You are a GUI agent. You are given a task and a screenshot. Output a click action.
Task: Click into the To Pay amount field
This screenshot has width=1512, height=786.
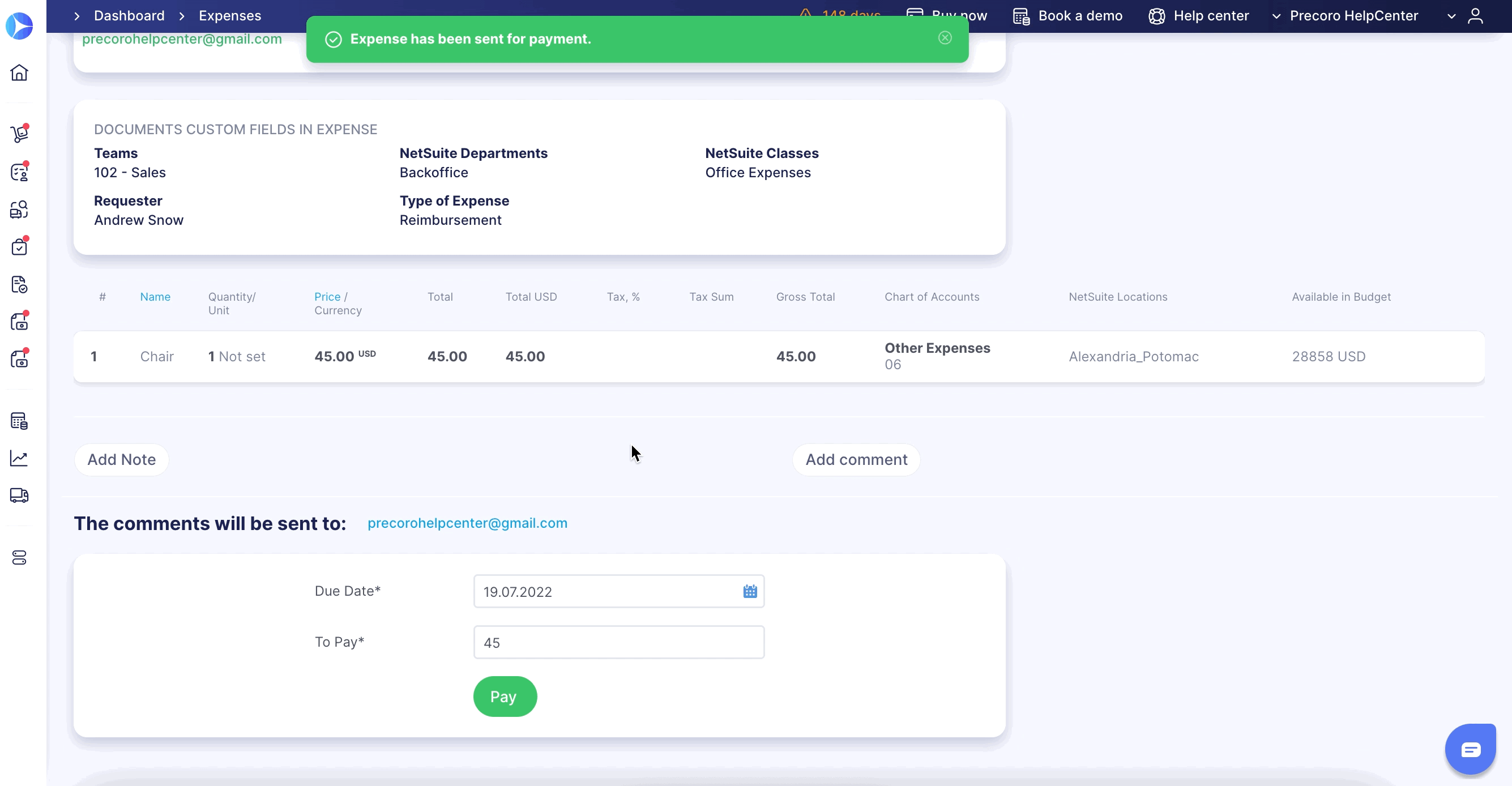[618, 643]
